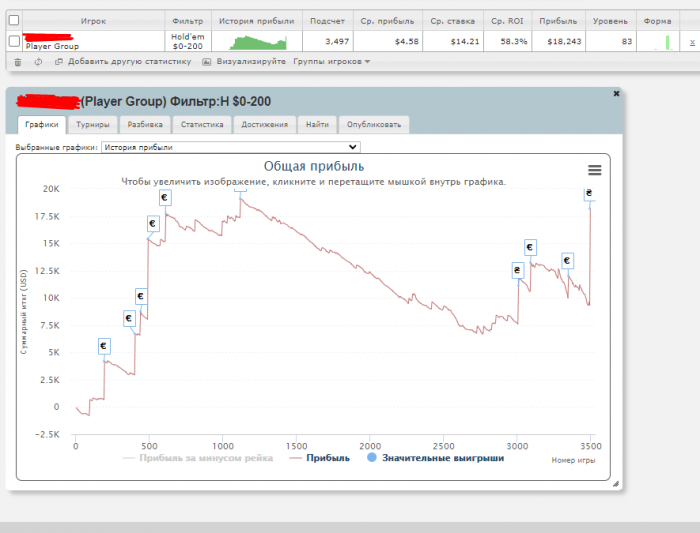
Task: Open the Найти tab
Action: [317, 125]
